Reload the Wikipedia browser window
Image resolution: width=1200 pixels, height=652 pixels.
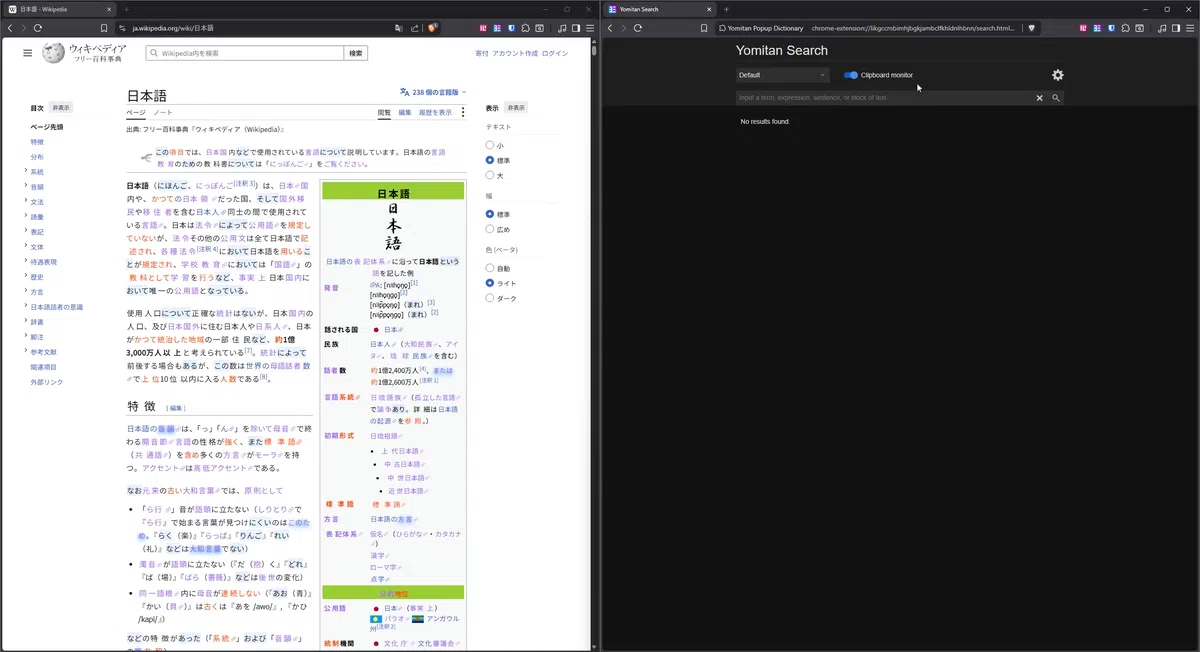(38, 28)
